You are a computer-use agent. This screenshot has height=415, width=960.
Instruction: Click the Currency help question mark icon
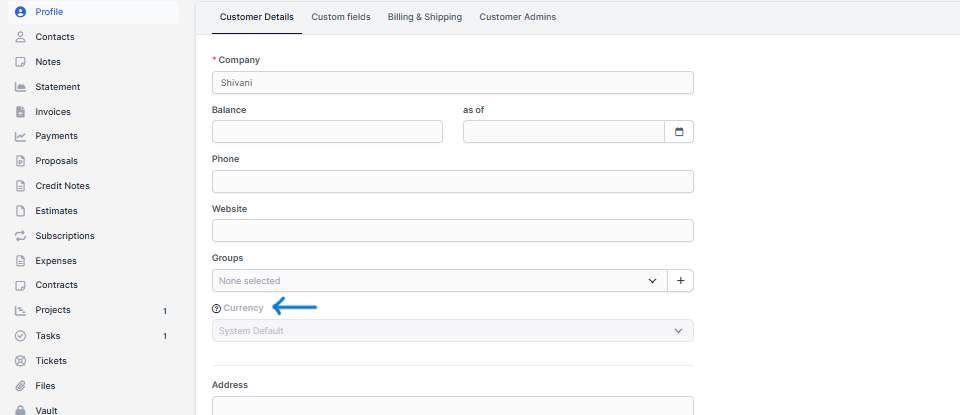coord(216,308)
